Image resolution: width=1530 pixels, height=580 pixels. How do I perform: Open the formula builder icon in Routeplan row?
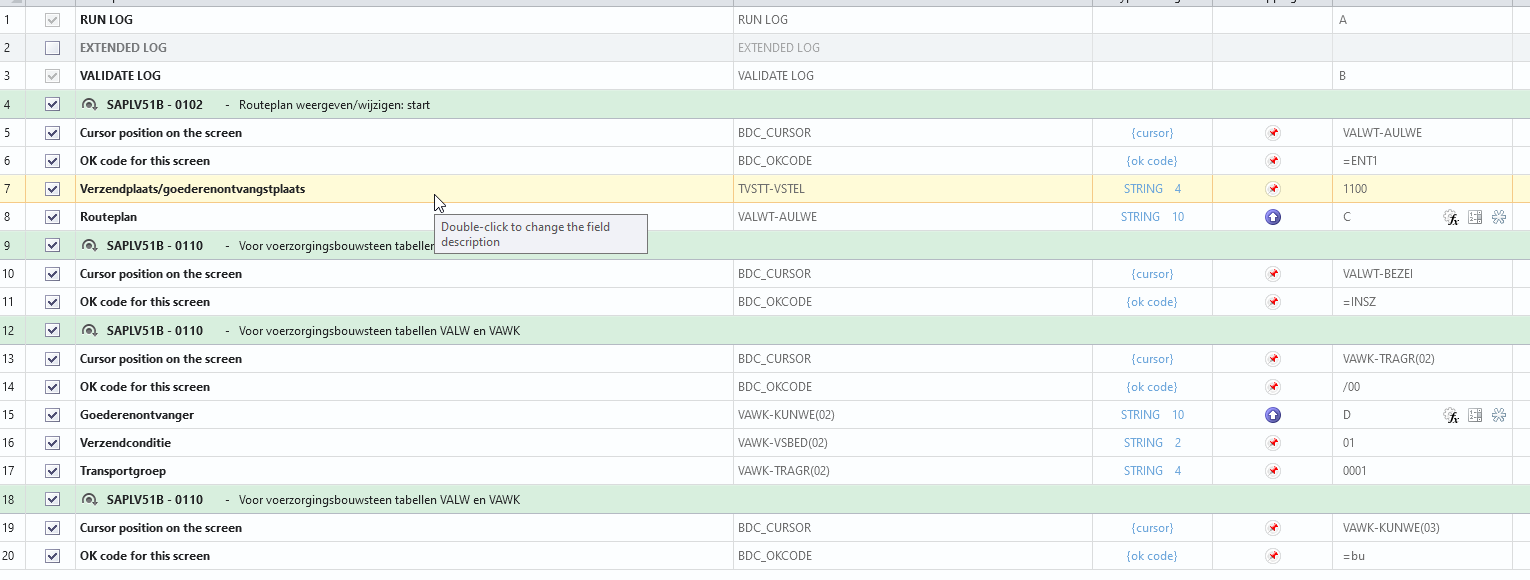[1450, 217]
